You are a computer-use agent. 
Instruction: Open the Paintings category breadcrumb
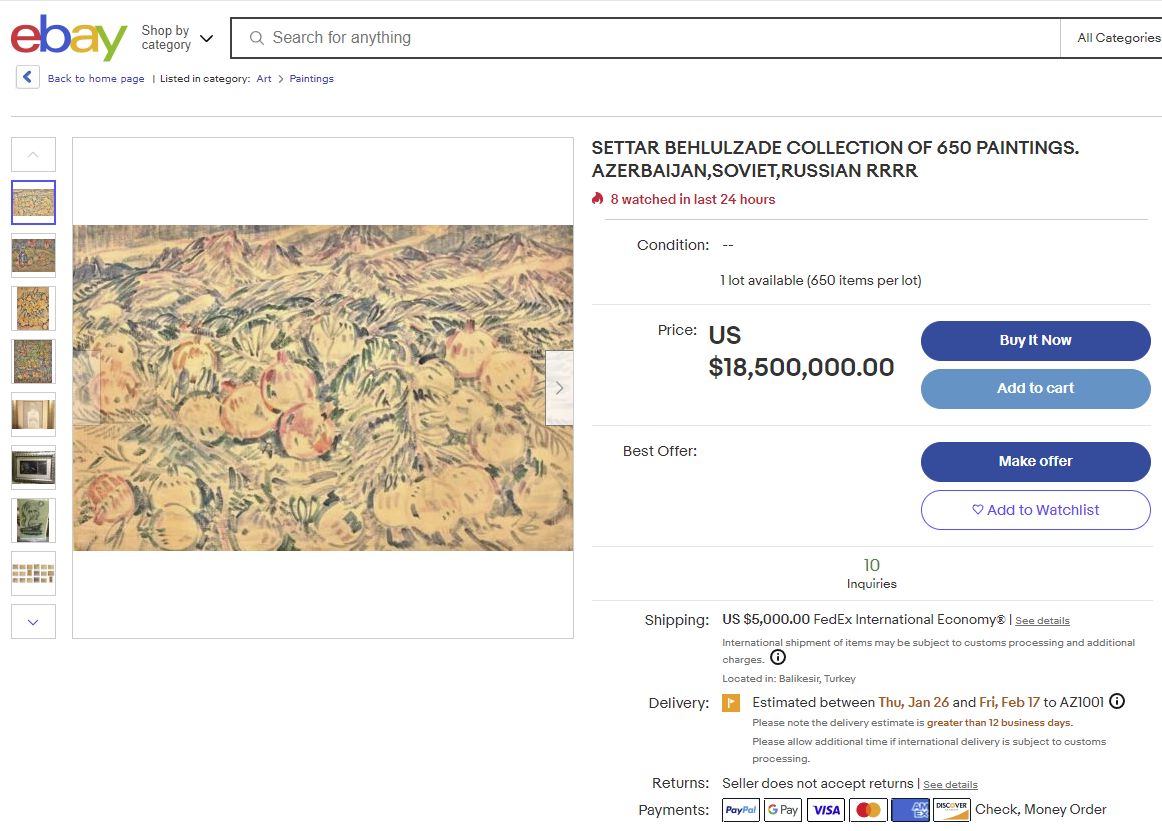[312, 79]
